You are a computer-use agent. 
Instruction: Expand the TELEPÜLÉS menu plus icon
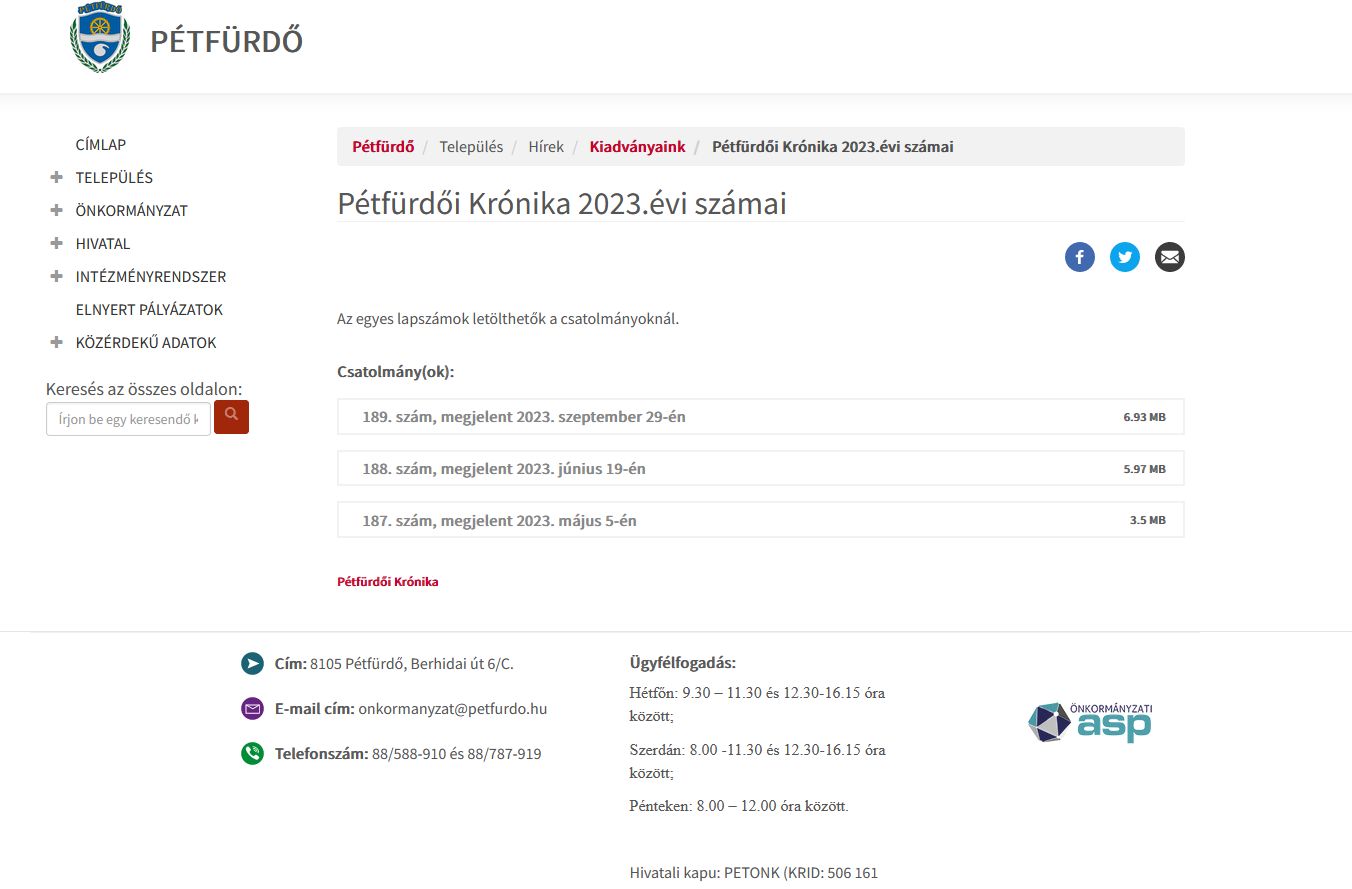click(x=56, y=177)
